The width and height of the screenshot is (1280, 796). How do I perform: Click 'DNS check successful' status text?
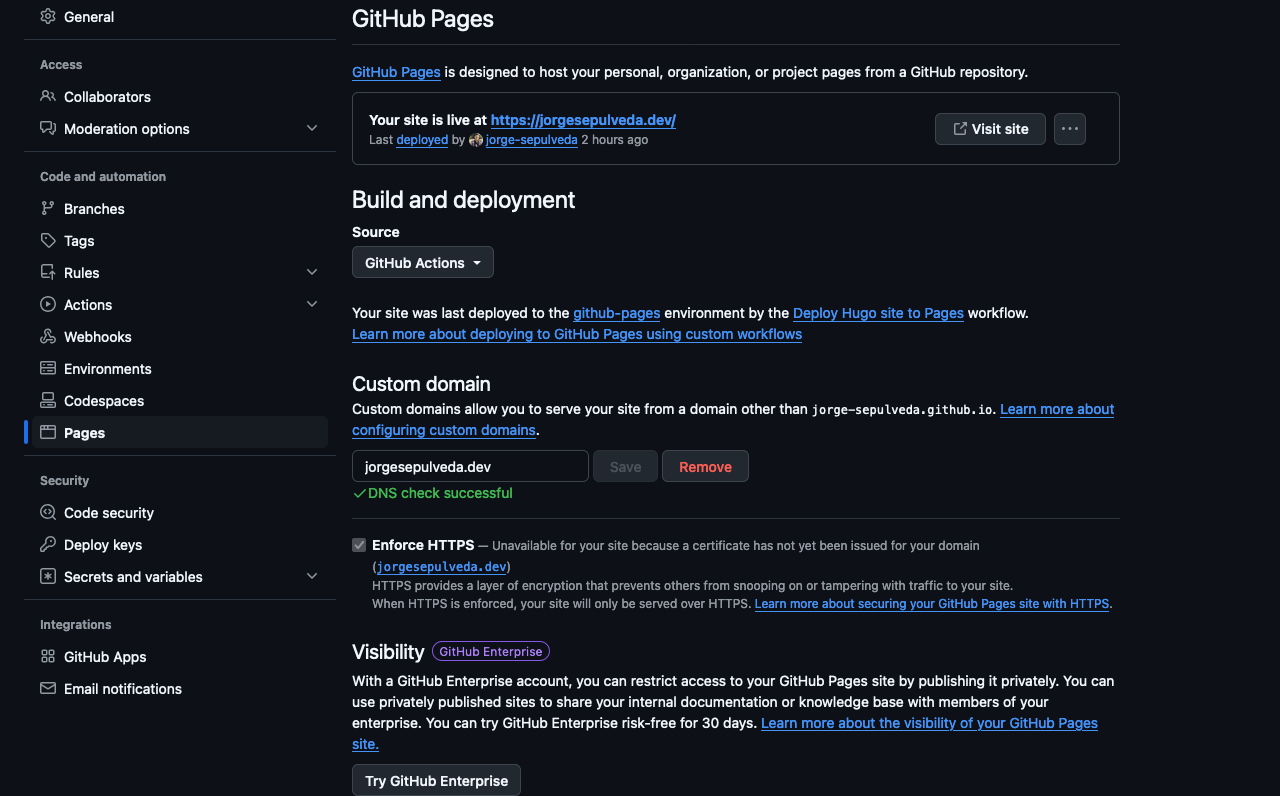tap(440, 493)
